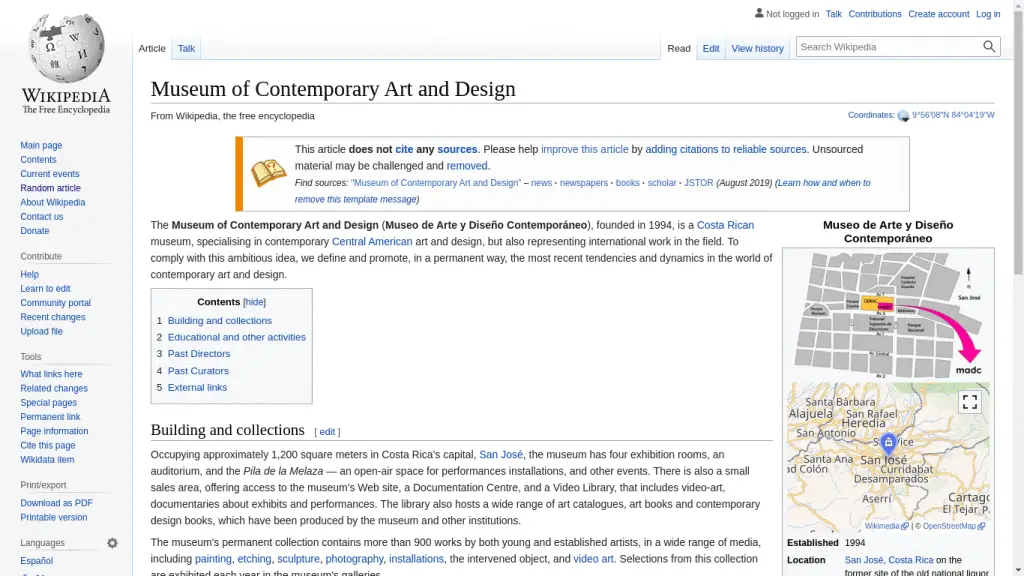Open the sculpture link
Screen dimensions: 1024x576
point(298,559)
